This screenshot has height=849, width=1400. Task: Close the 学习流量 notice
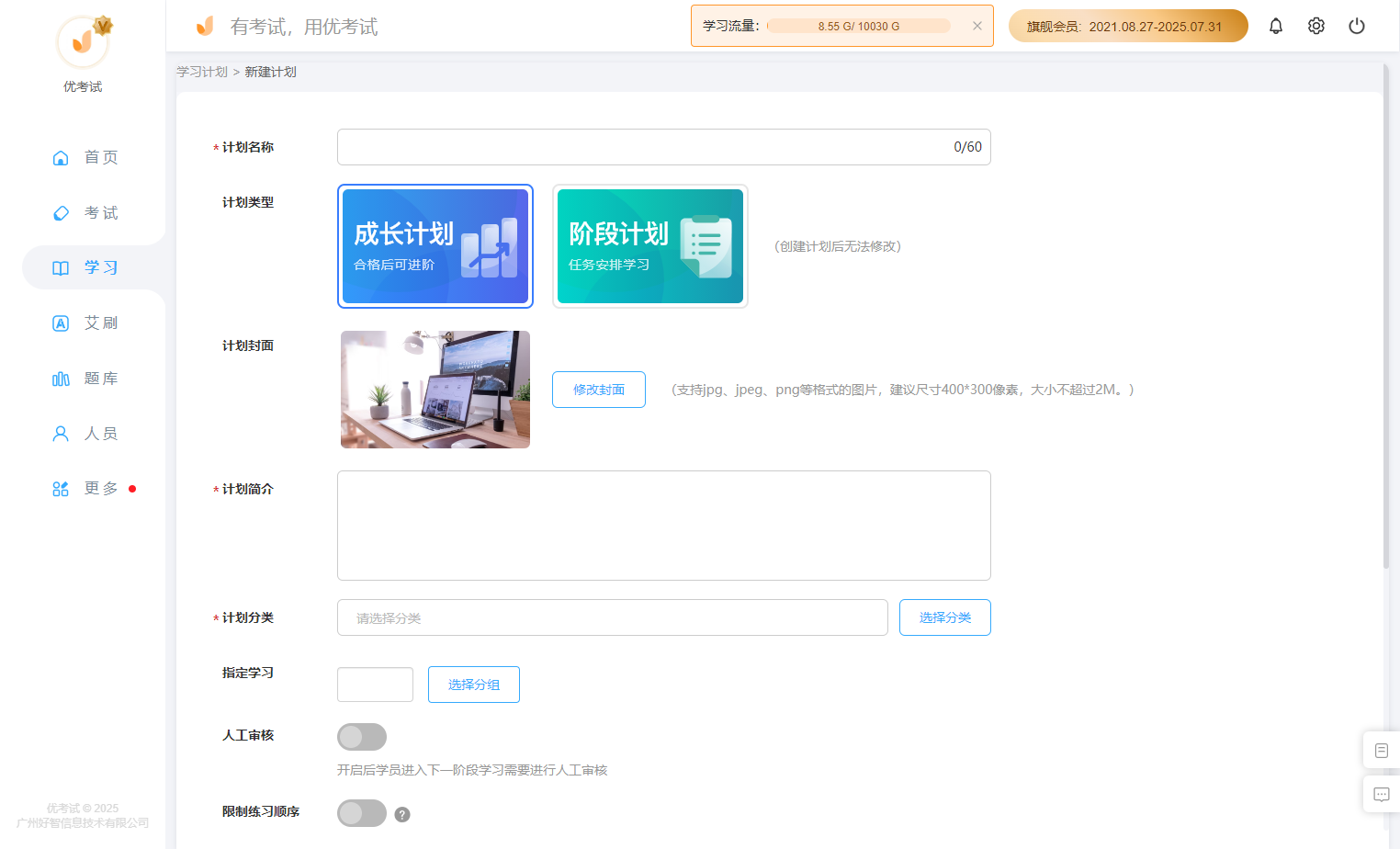pos(977,26)
